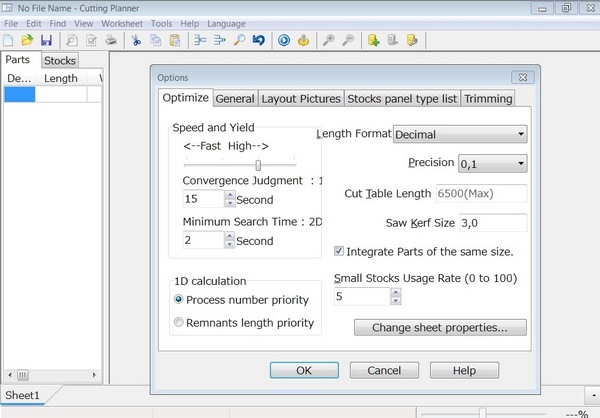This screenshot has width=600, height=418.
Task: Toggle Integrate Parts of the same size checkbox
Action: 339,251
